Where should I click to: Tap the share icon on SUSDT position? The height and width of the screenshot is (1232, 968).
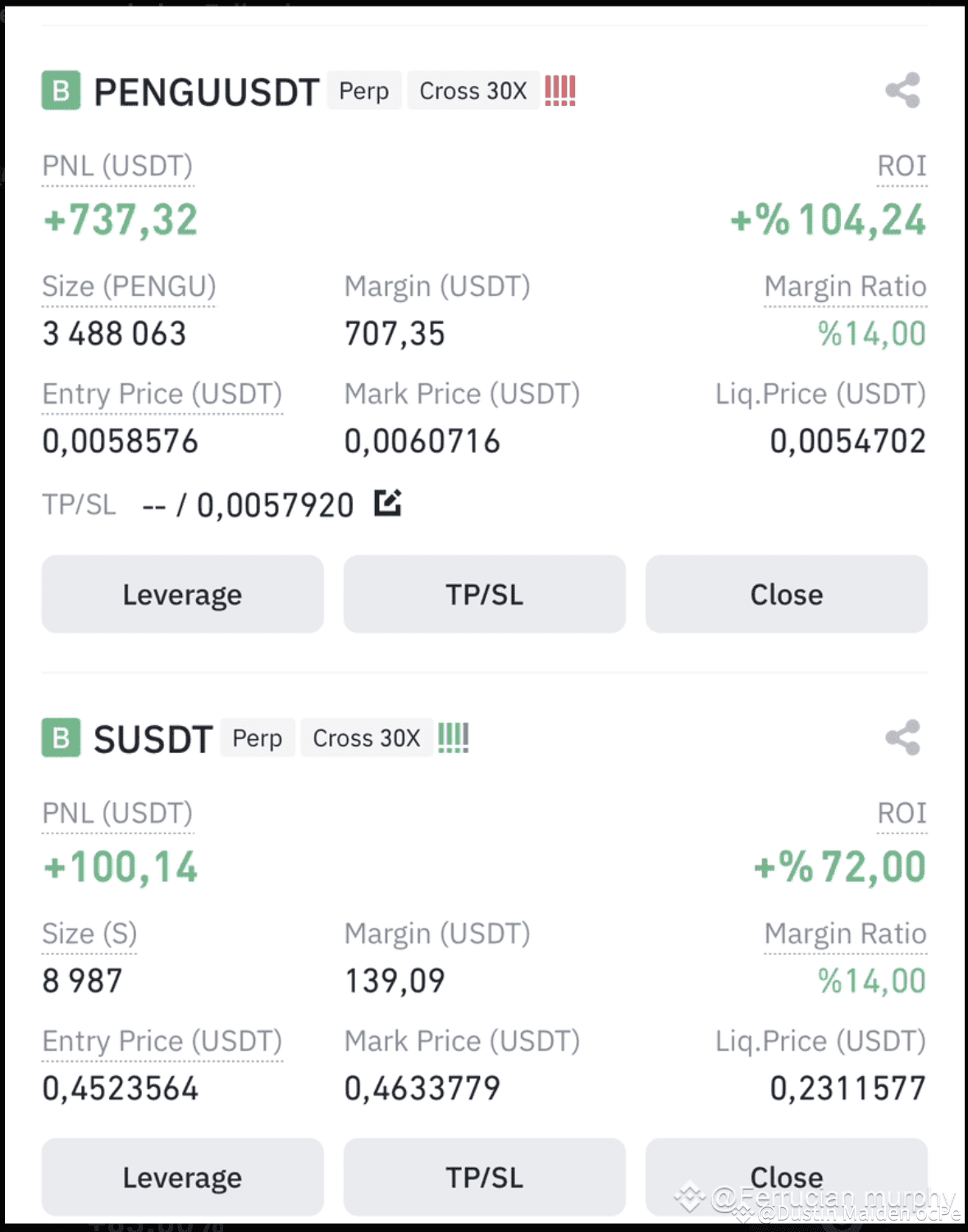click(902, 737)
